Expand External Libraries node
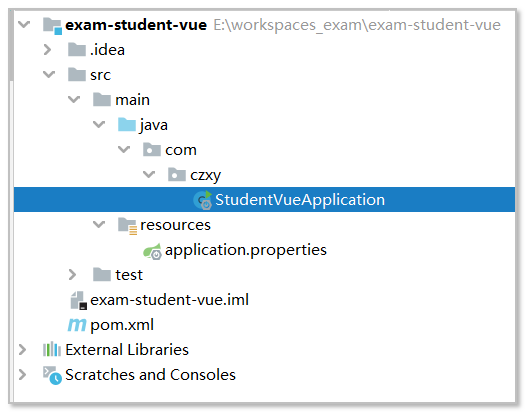Viewport: 525px width, 412px height. coord(22,349)
